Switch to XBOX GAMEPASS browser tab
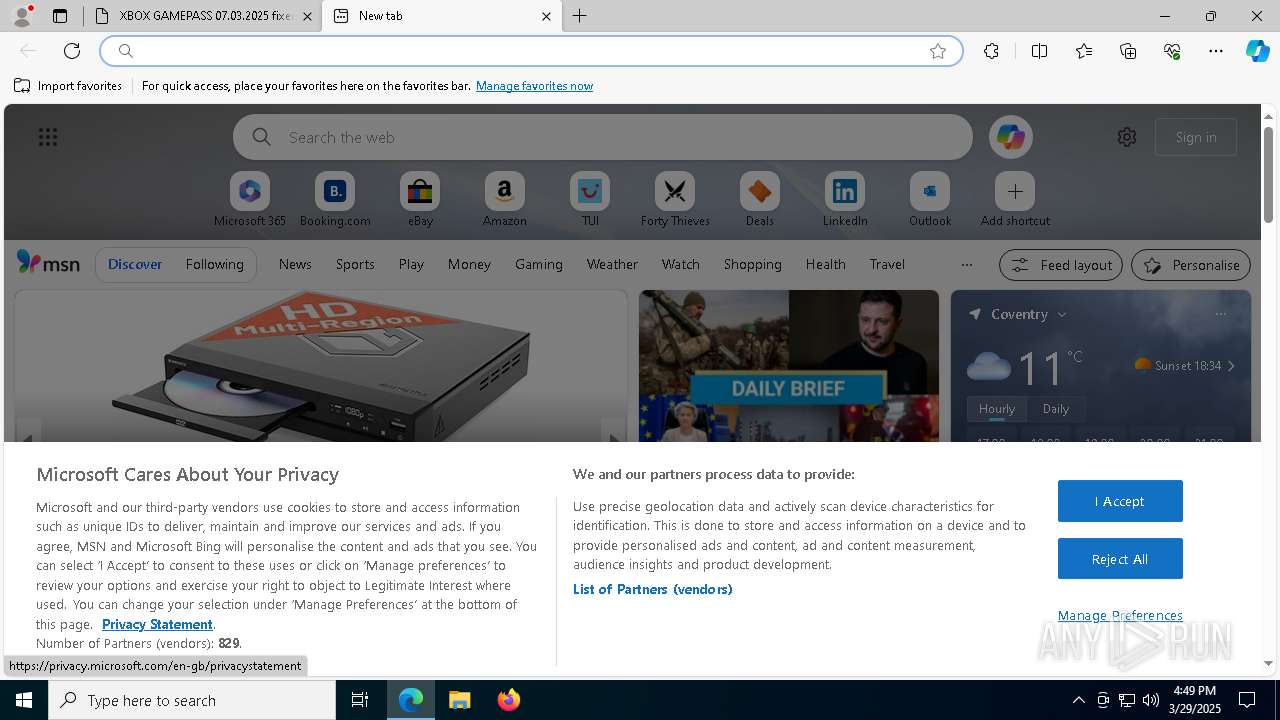 (203, 16)
